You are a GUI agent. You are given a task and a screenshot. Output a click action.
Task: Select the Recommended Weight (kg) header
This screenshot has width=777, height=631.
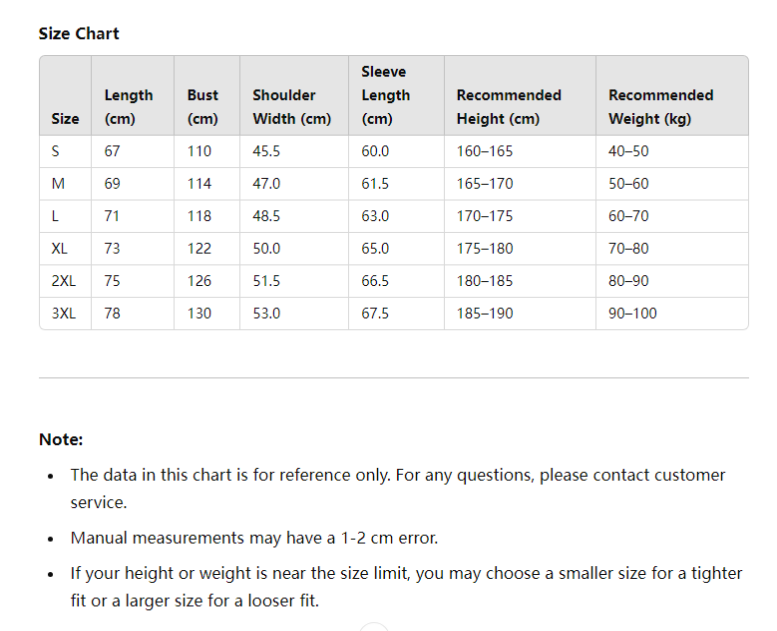(x=660, y=106)
